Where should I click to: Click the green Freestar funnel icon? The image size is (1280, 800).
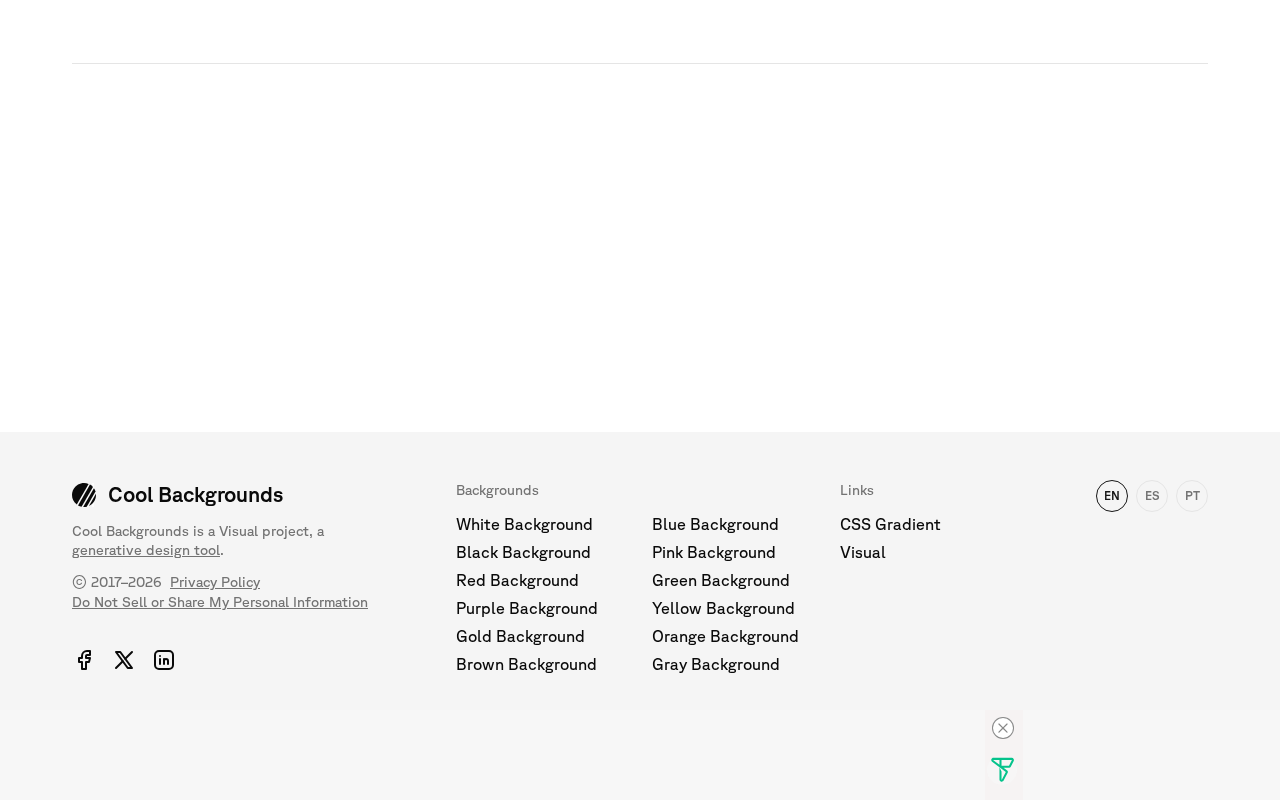pos(1002,770)
